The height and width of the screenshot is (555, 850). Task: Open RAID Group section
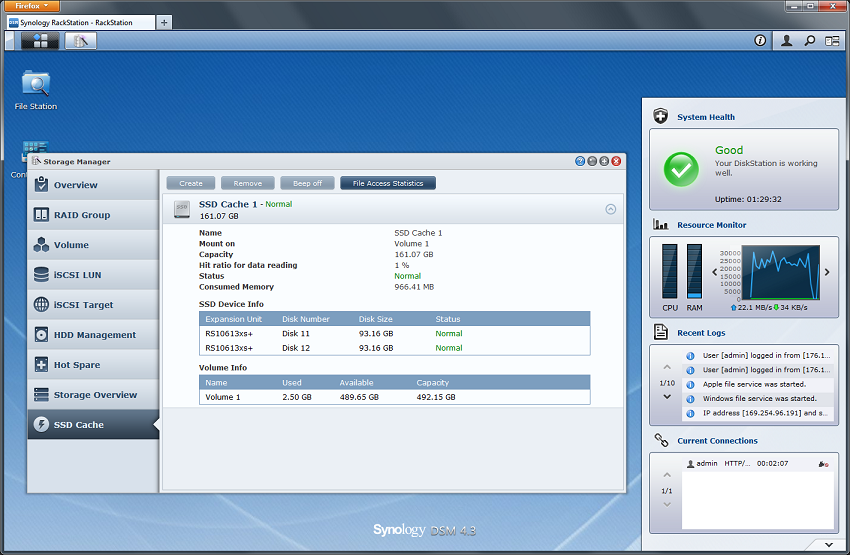pyautogui.click(x=93, y=215)
